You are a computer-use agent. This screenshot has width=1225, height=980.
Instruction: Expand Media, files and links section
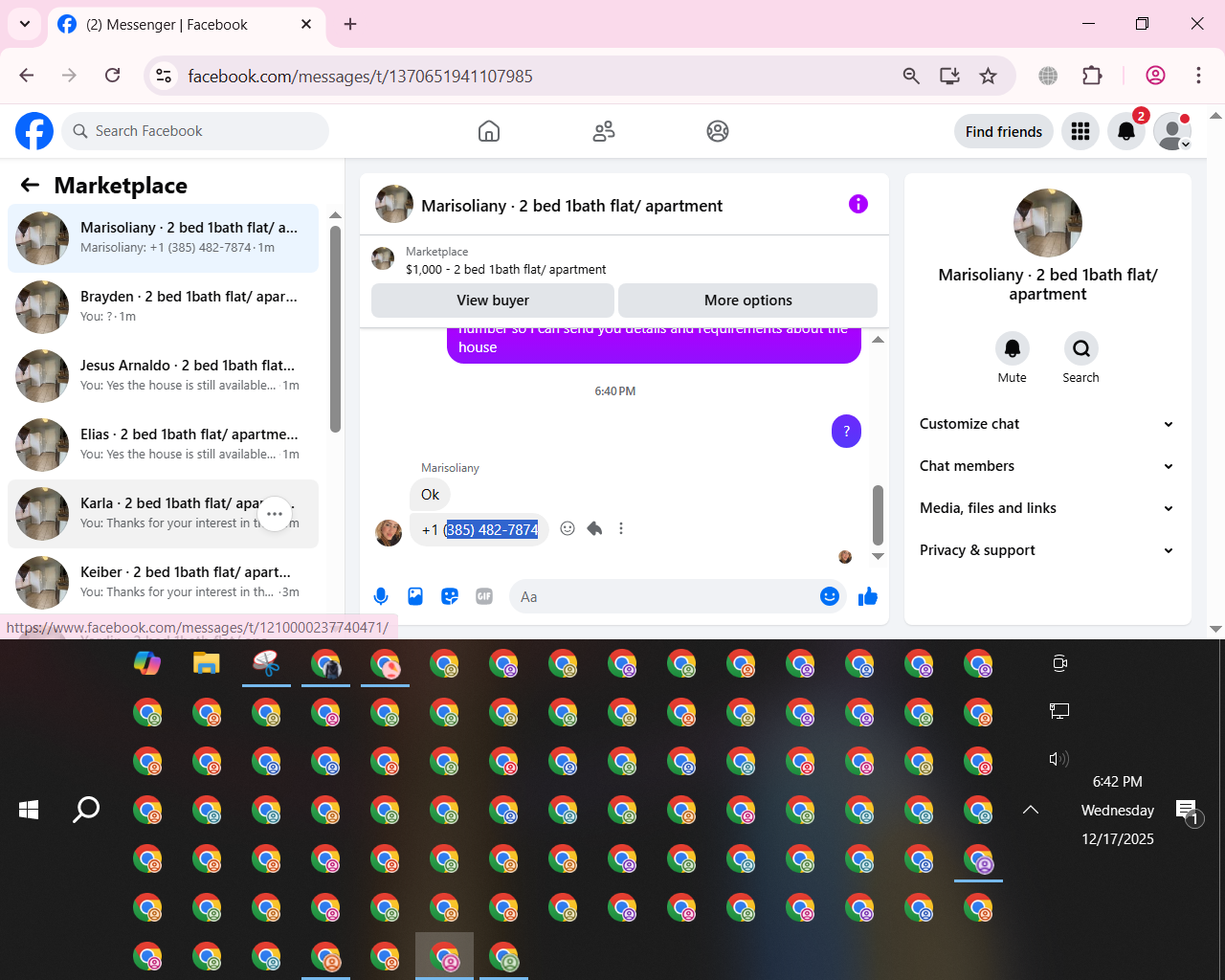point(1047,508)
